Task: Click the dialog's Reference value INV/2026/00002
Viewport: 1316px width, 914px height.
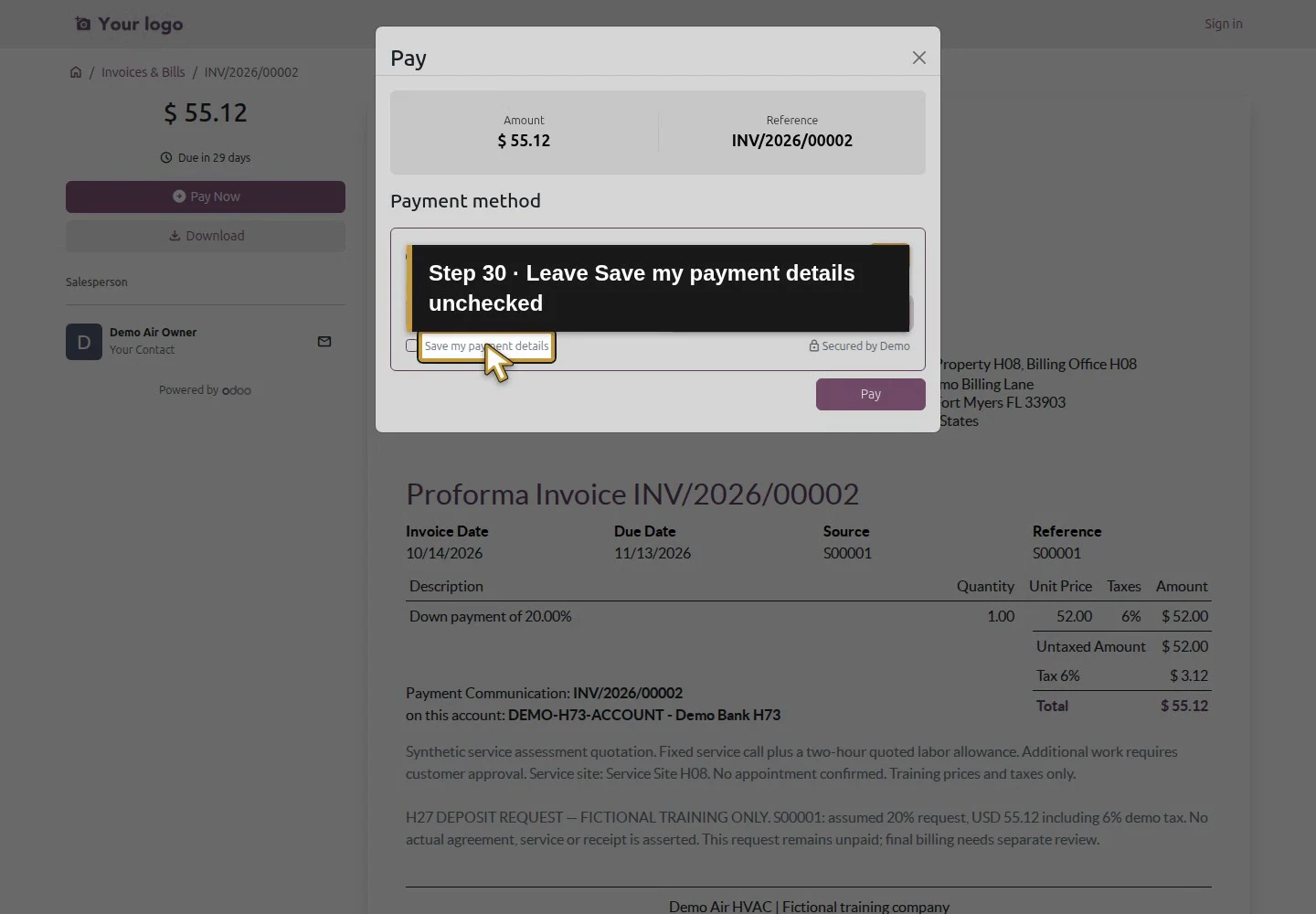Action: [792, 141]
